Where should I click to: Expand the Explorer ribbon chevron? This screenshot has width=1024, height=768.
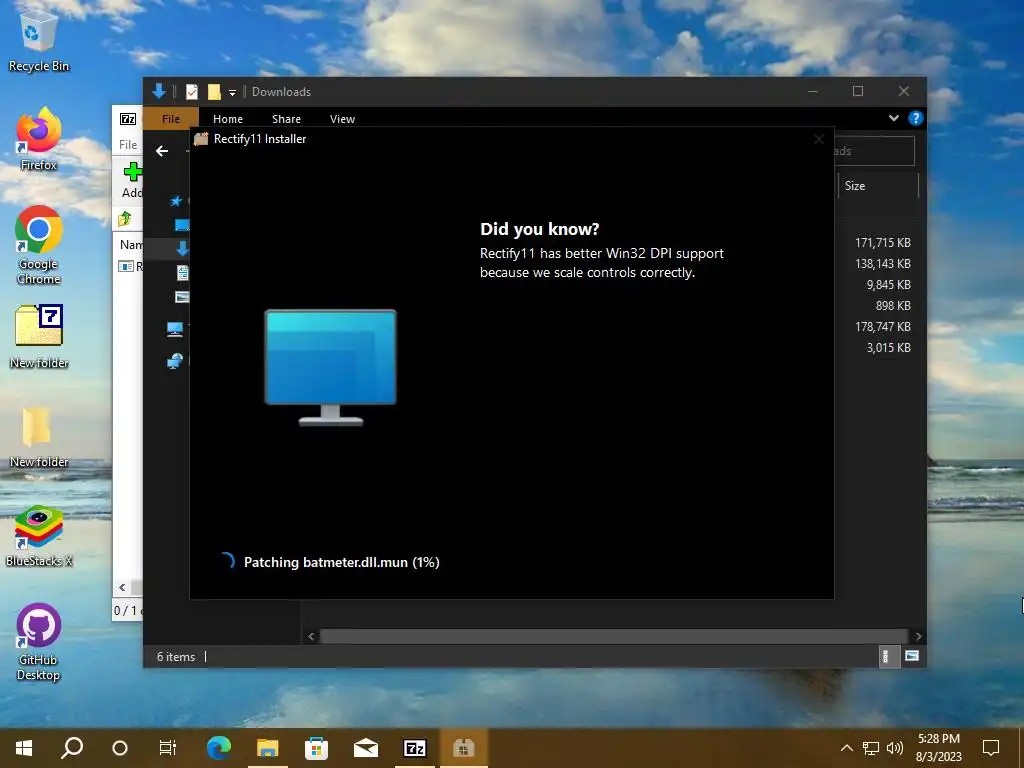tap(893, 118)
